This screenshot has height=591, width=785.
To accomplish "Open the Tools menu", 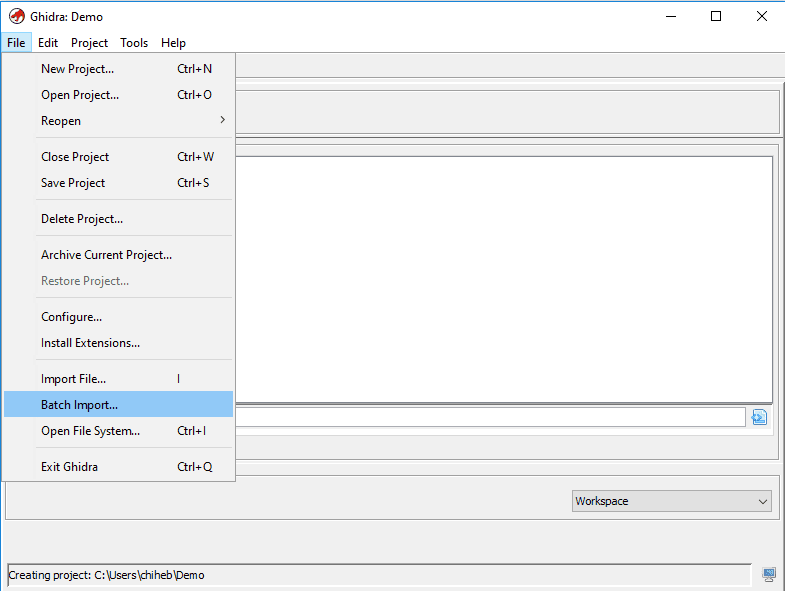I will pyautogui.click(x=134, y=43).
